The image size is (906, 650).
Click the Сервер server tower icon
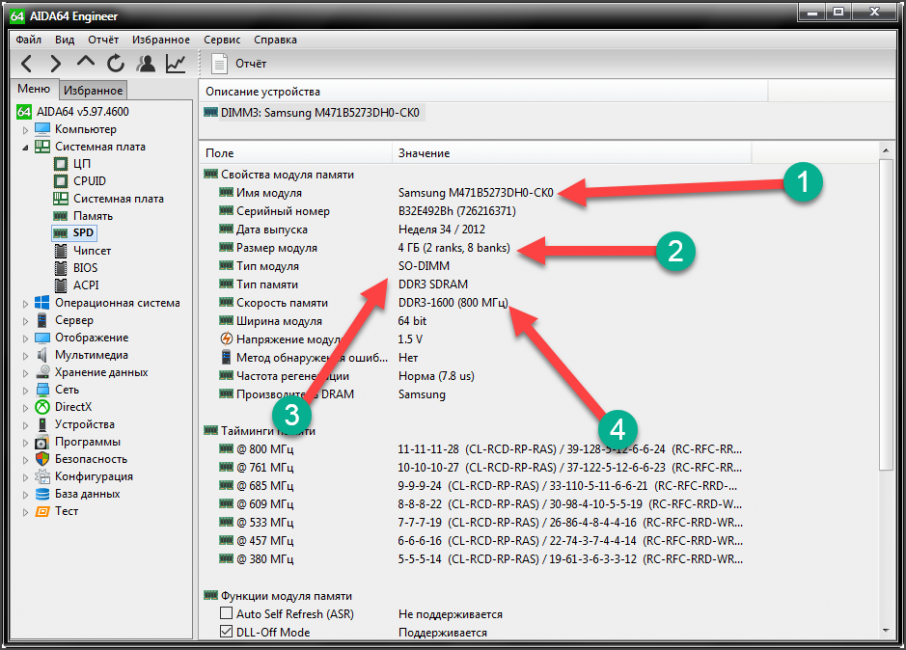tap(42, 320)
